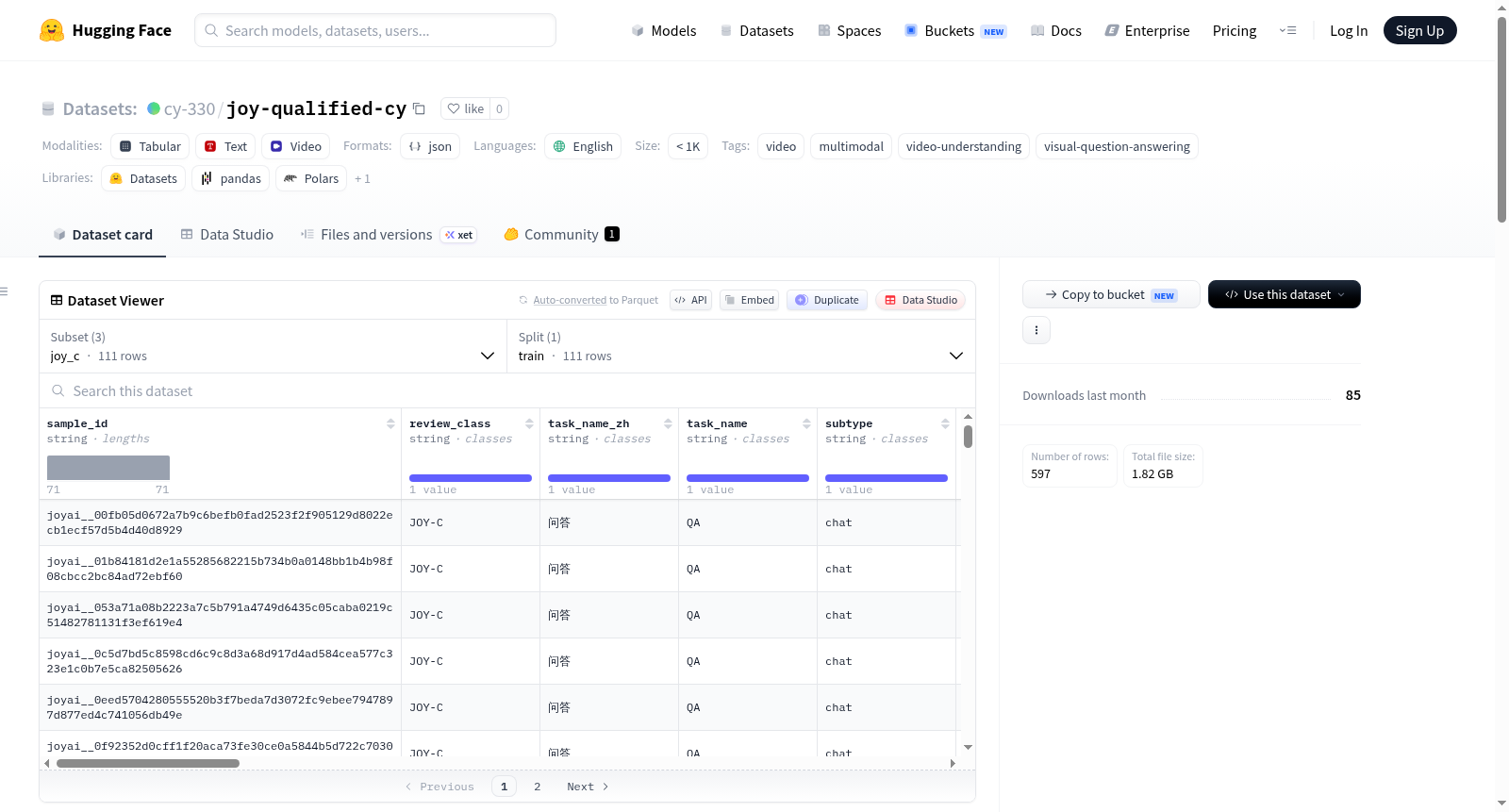Click the left sidebar toggle icon
Viewport: 1509px width, 812px height.
4,291
